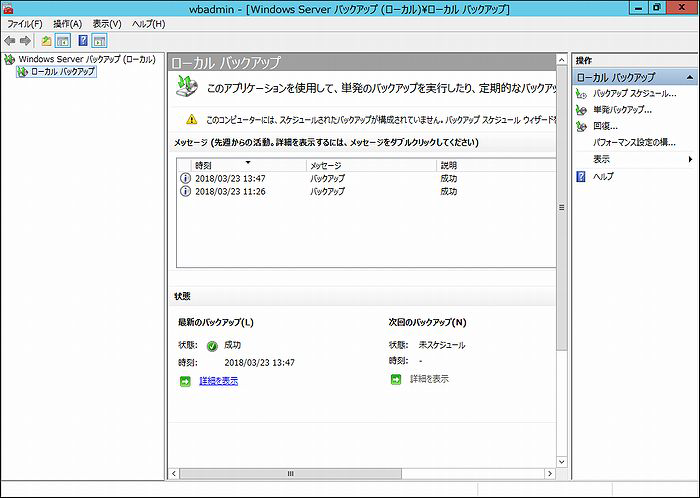This screenshot has height=498, width=700.
Task: Click the ローカル バックアップ tree node icon
Action: pyautogui.click(x=22, y=71)
